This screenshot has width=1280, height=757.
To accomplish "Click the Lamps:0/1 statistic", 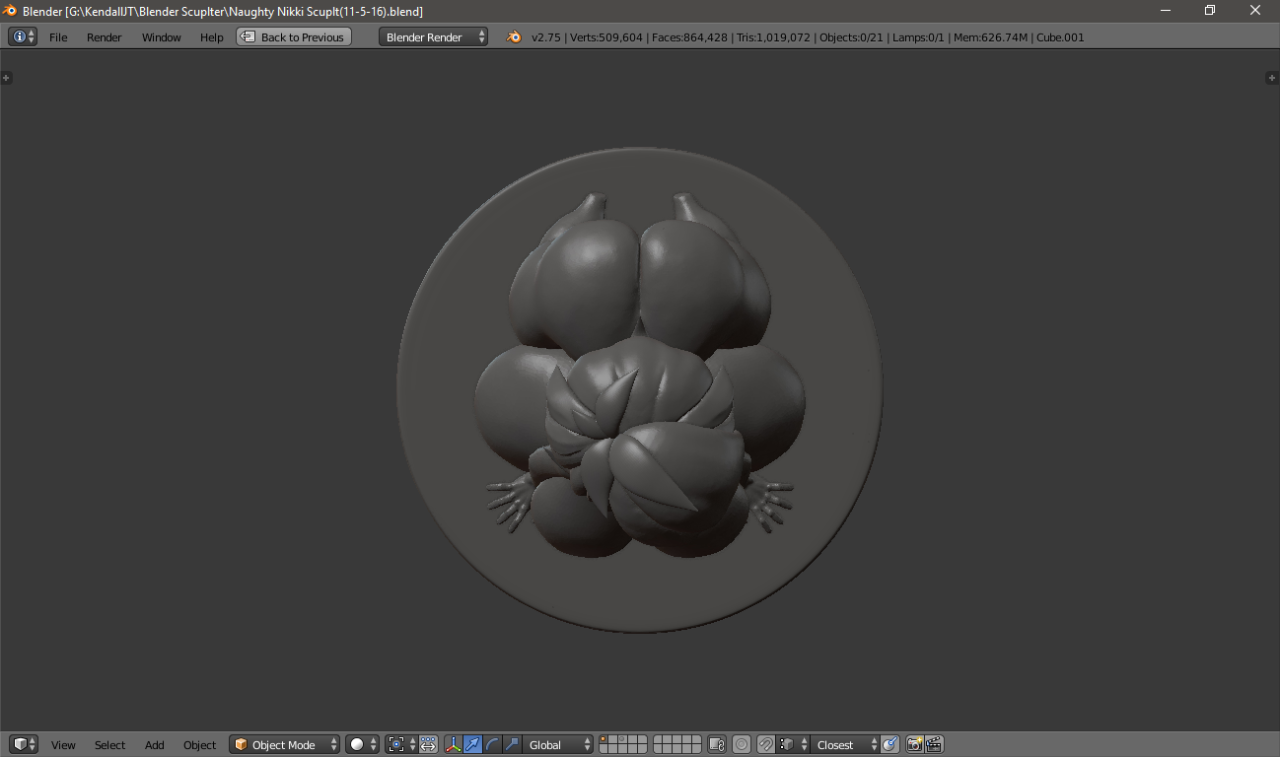I will [918, 37].
